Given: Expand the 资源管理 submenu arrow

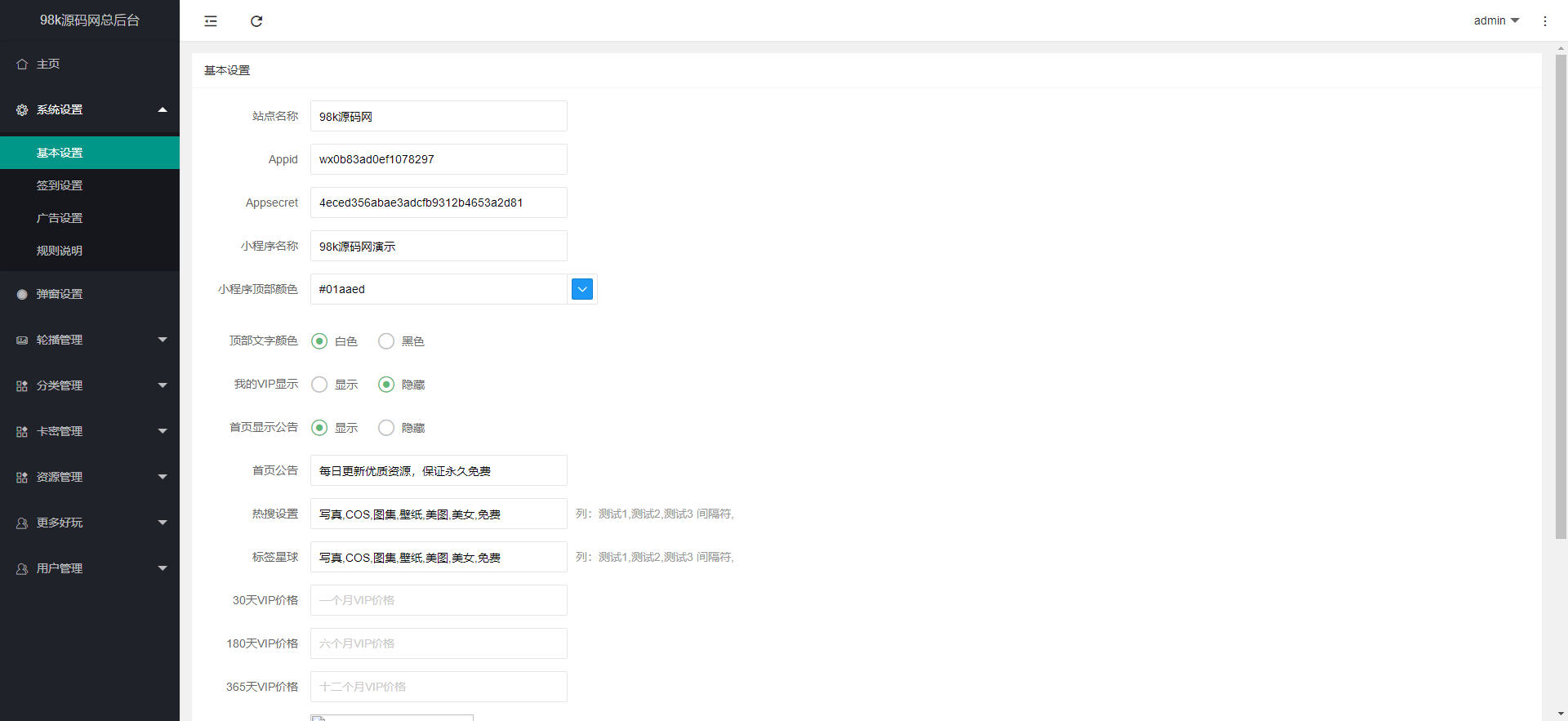Looking at the screenshot, I should (163, 477).
